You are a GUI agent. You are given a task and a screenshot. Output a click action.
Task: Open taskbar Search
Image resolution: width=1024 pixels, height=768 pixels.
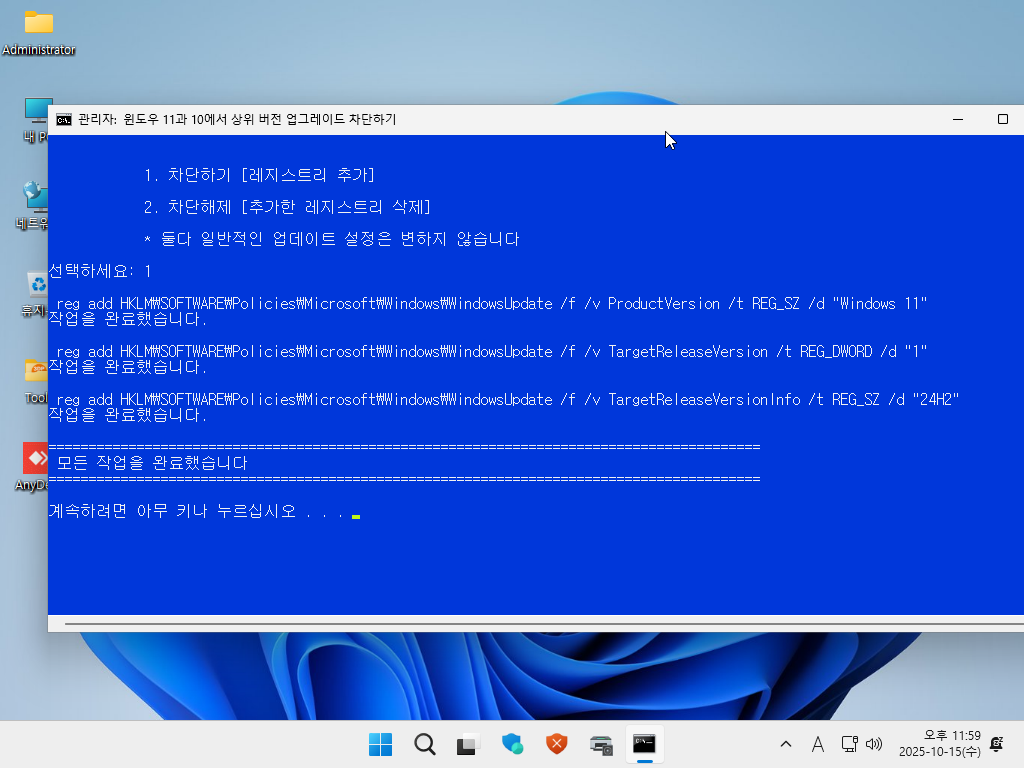click(x=424, y=744)
